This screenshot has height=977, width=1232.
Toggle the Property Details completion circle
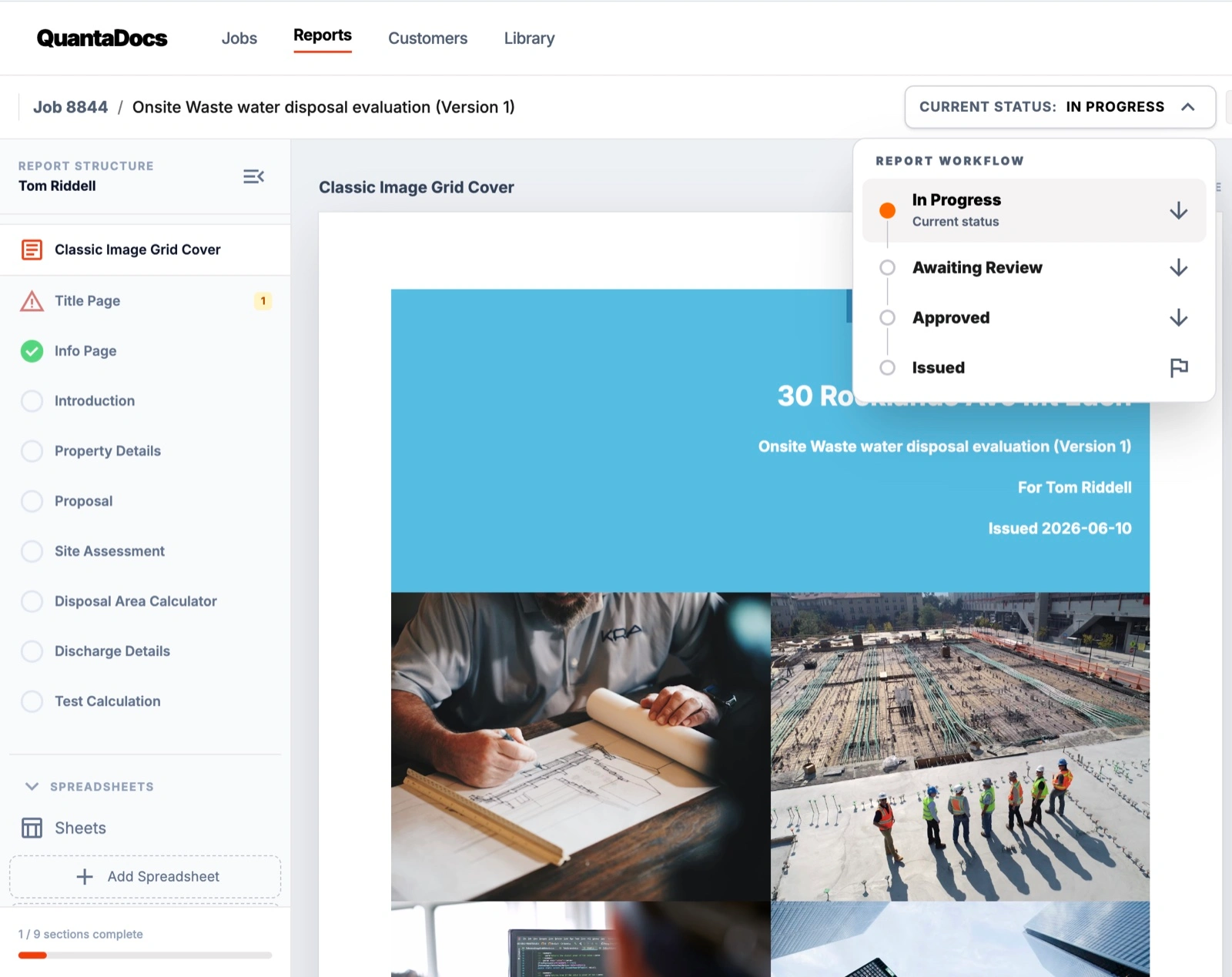32,451
